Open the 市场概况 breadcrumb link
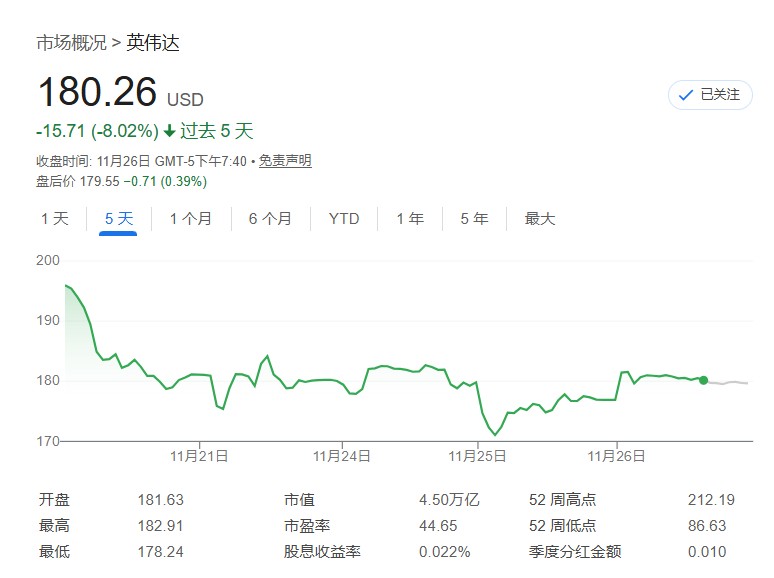 pos(71,43)
